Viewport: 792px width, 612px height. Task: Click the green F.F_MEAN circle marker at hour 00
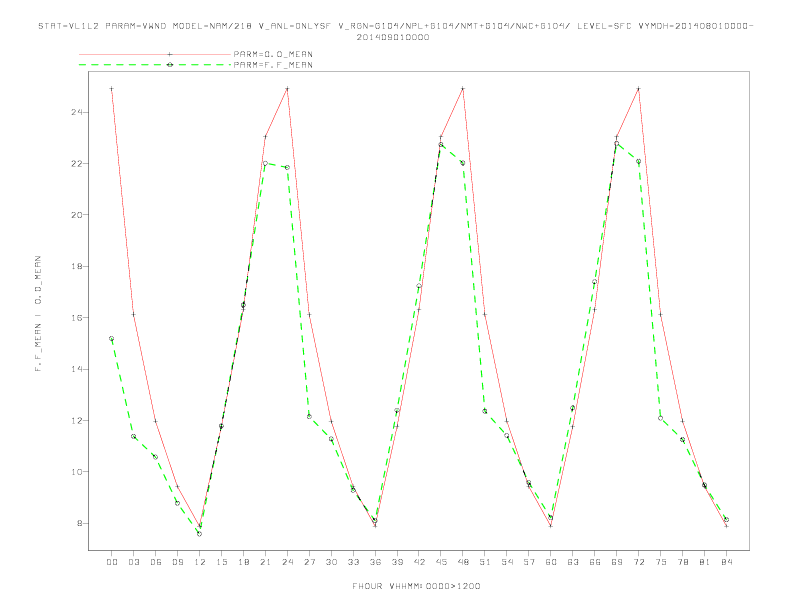[x=112, y=338]
